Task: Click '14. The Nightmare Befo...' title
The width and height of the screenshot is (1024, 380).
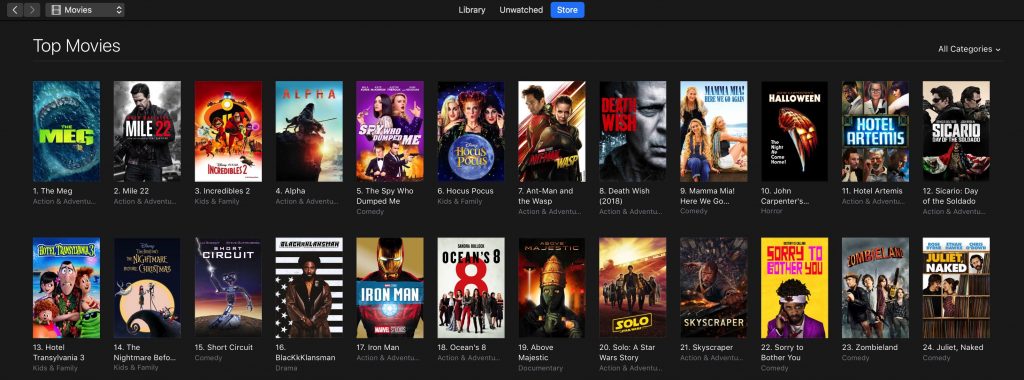Action: [146, 353]
